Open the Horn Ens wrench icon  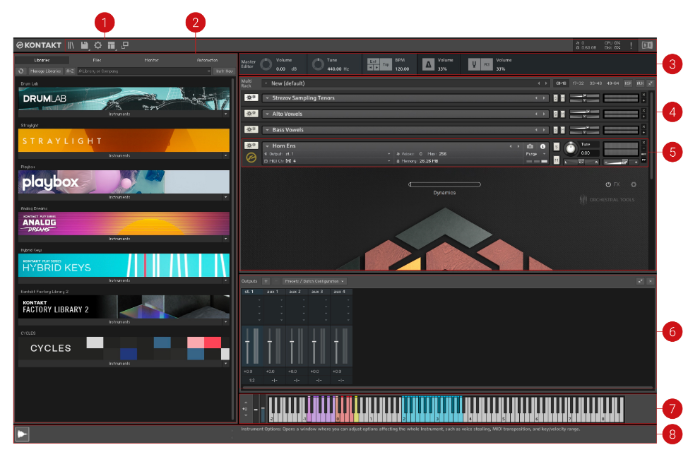pyautogui.click(x=251, y=145)
